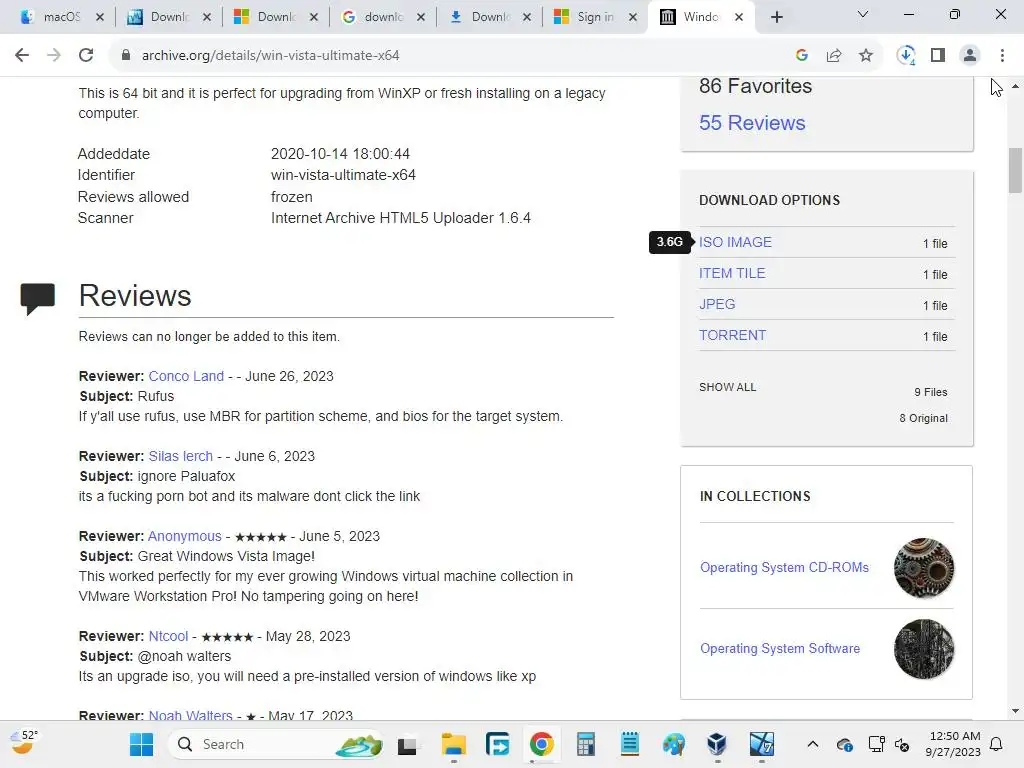
Task: Share this page icon
Action: pyautogui.click(x=834, y=56)
